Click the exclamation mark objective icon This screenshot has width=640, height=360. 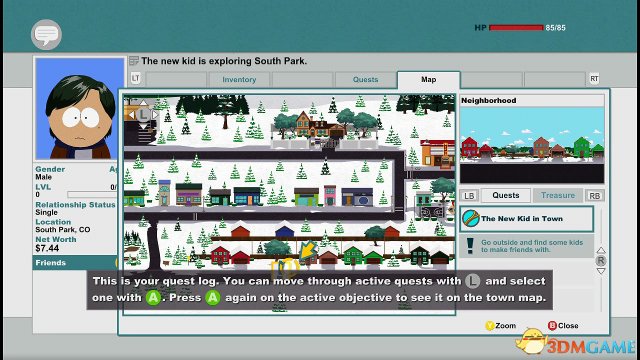pos(470,246)
